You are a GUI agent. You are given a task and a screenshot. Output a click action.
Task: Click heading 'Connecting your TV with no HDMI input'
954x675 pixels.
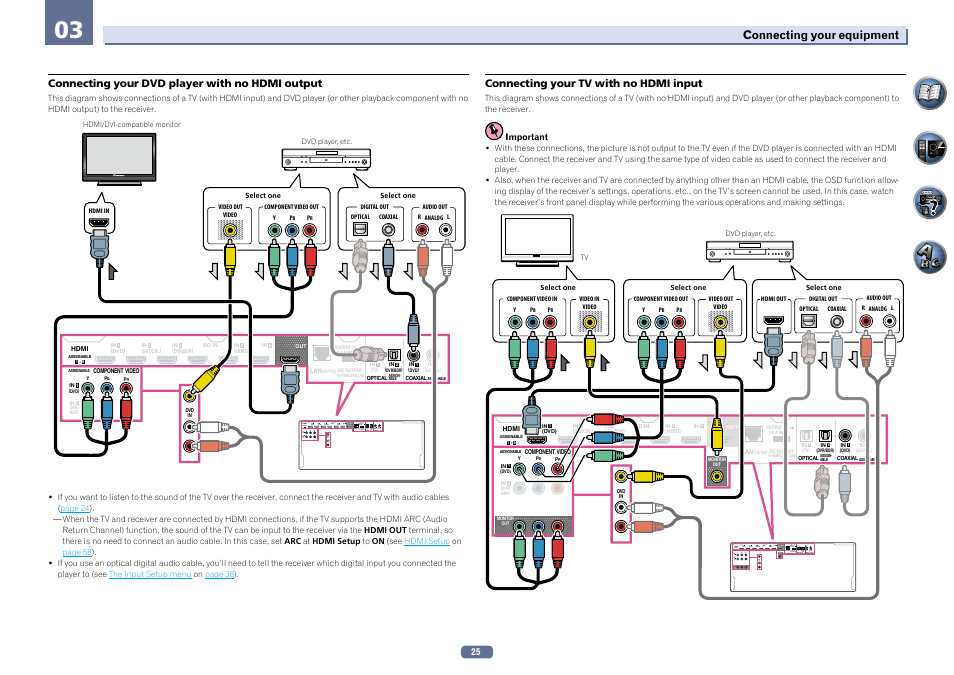pyautogui.click(x=593, y=83)
